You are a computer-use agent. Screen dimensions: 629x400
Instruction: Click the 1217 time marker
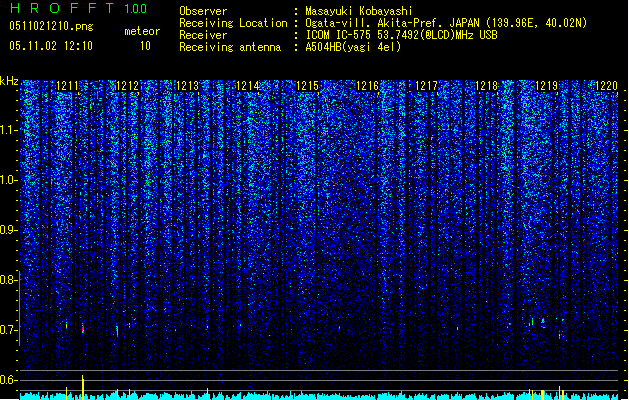click(426, 86)
